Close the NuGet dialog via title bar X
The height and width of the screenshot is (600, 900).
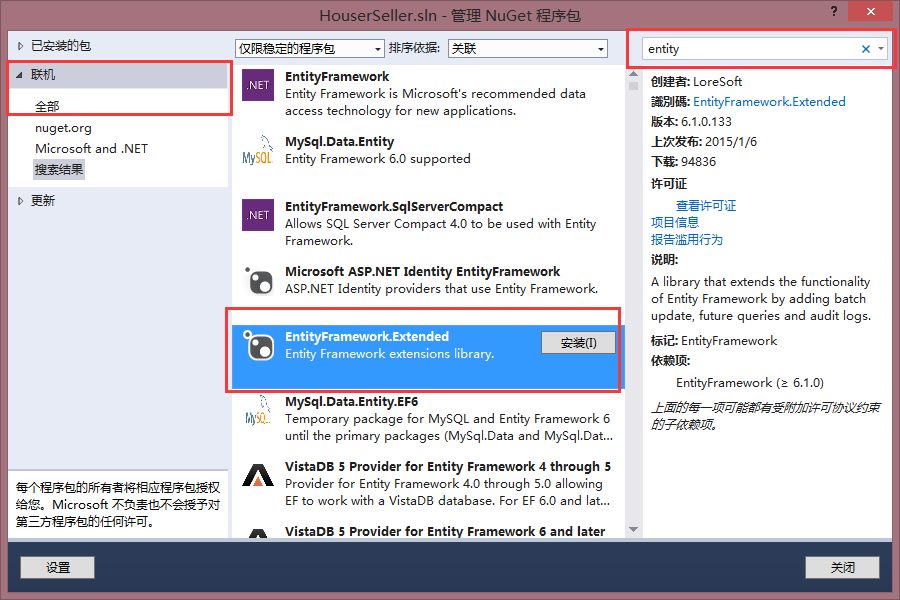click(870, 11)
